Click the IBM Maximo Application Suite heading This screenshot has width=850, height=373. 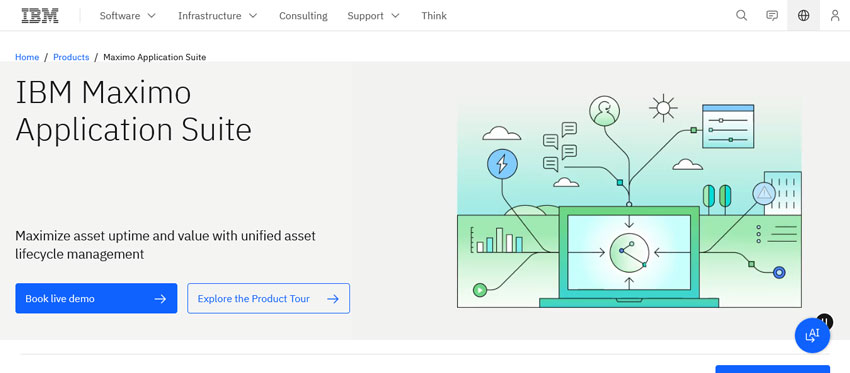tap(133, 111)
